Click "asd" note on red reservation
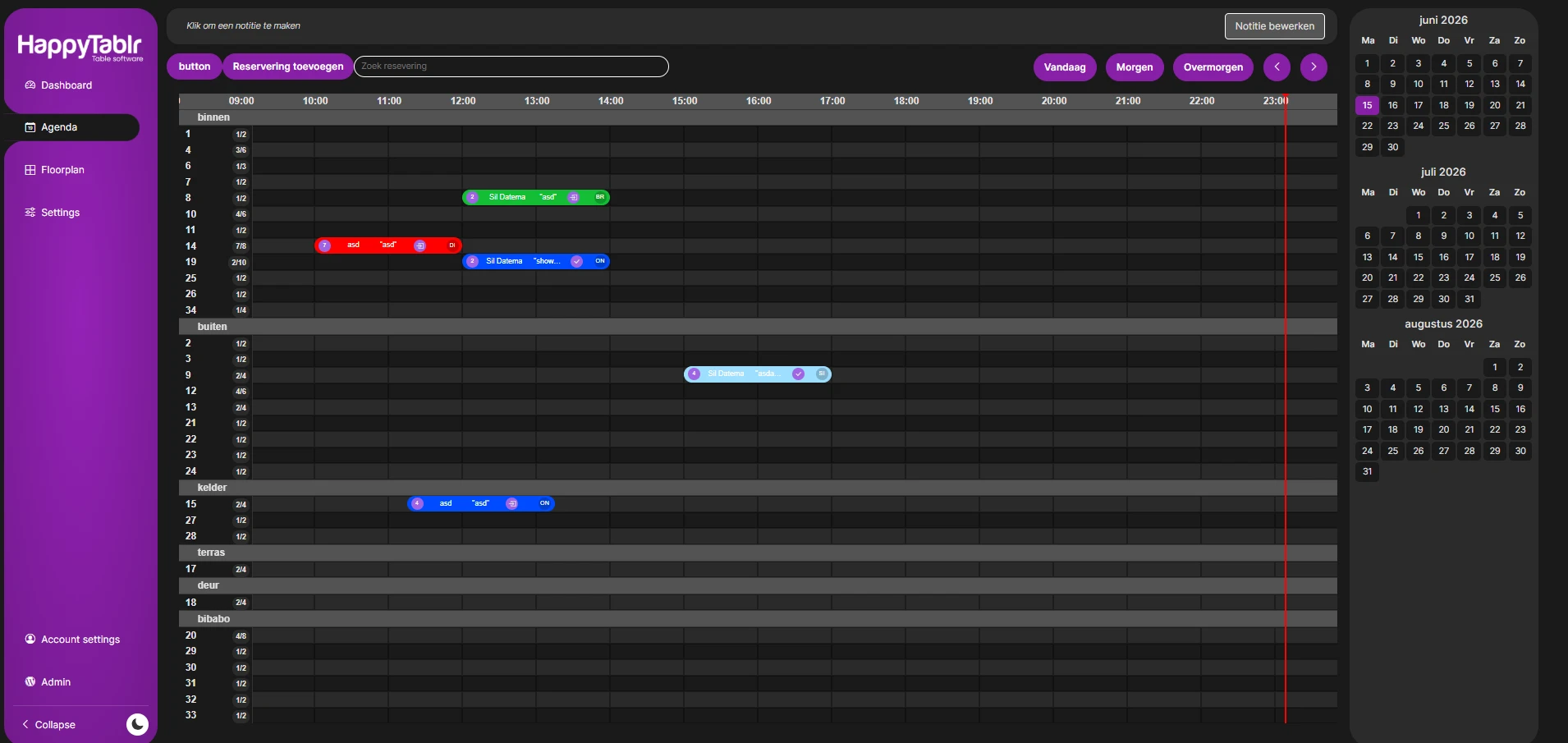The image size is (1568, 743). click(388, 245)
